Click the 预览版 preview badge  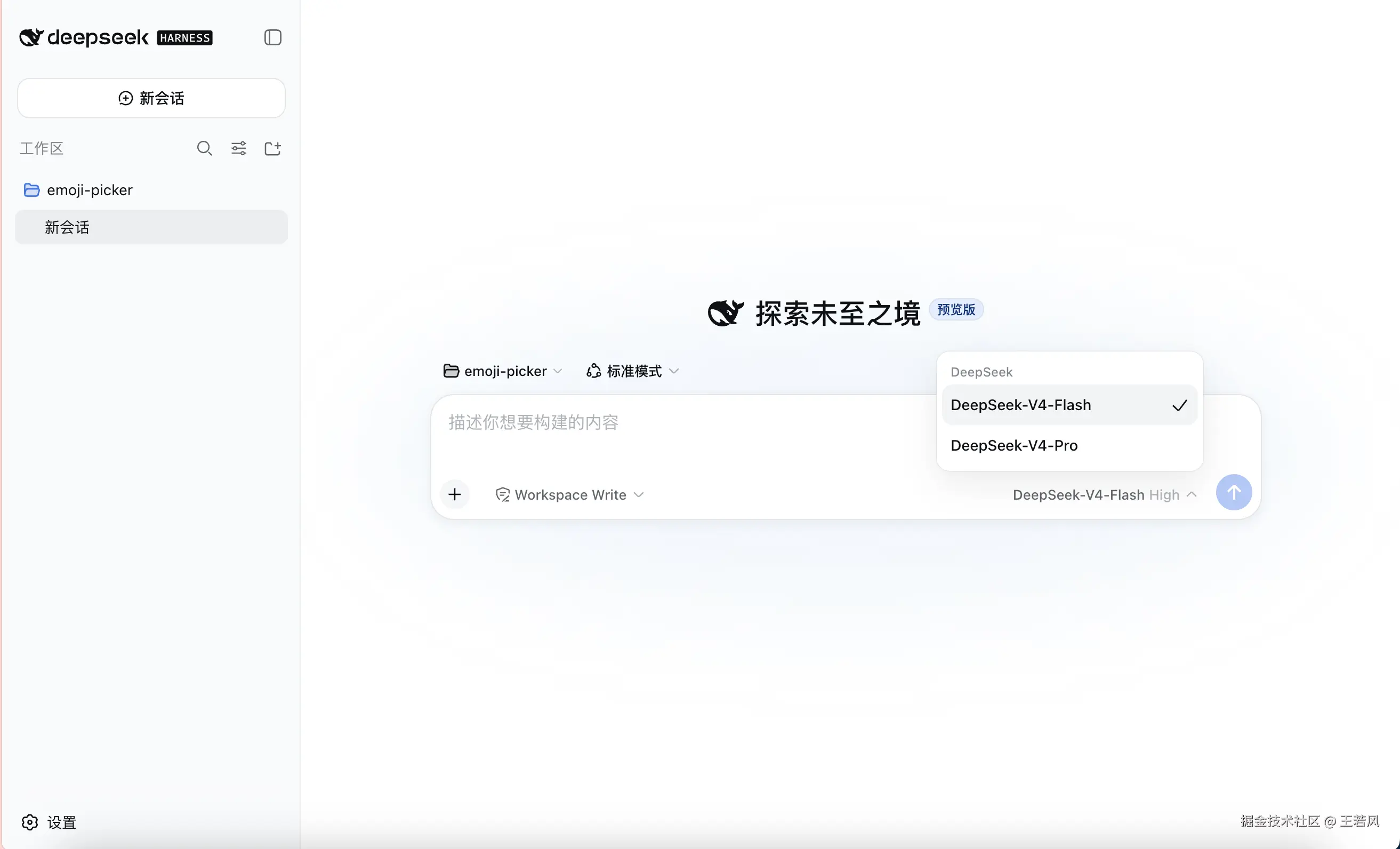click(956, 310)
